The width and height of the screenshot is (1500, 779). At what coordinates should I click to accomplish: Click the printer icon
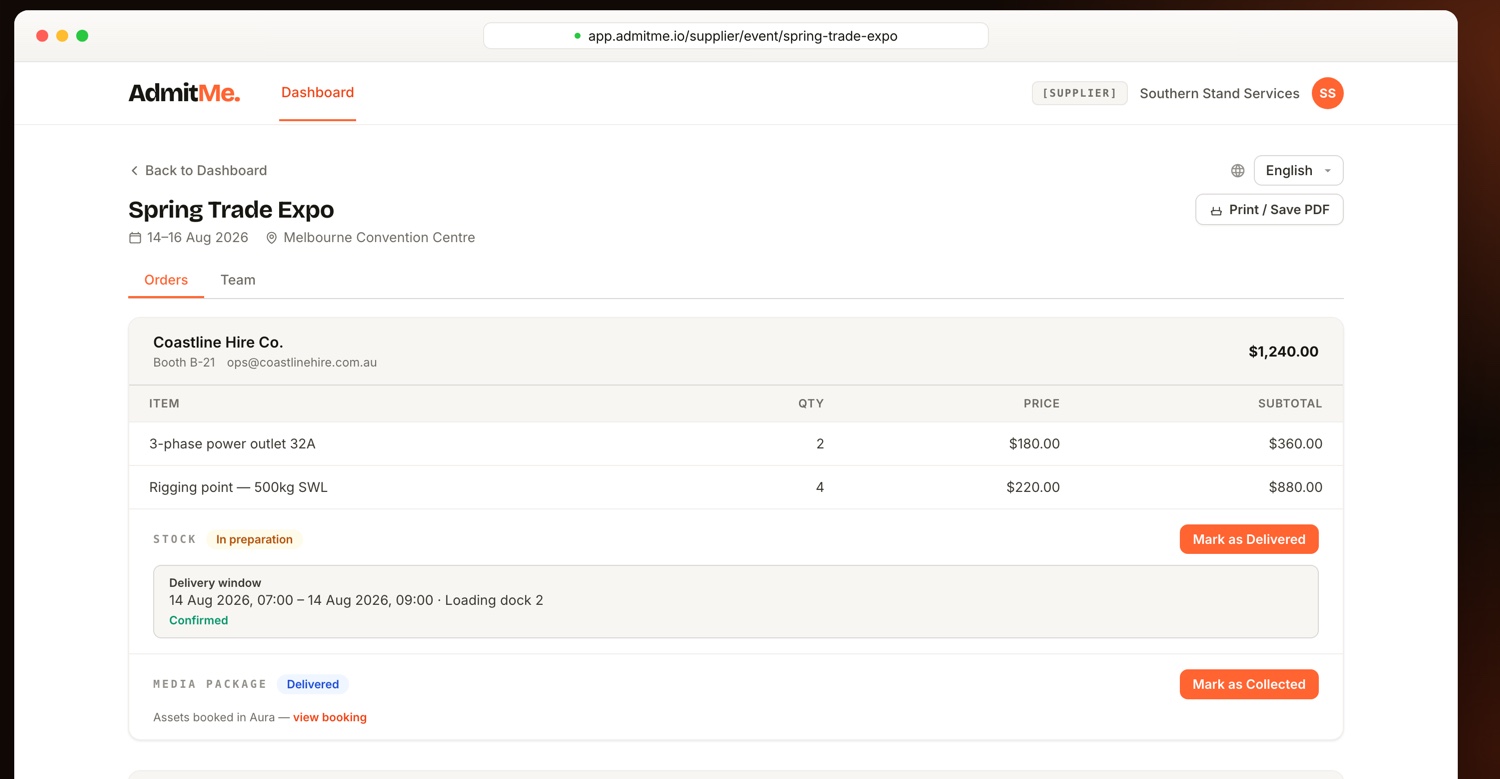1216,210
